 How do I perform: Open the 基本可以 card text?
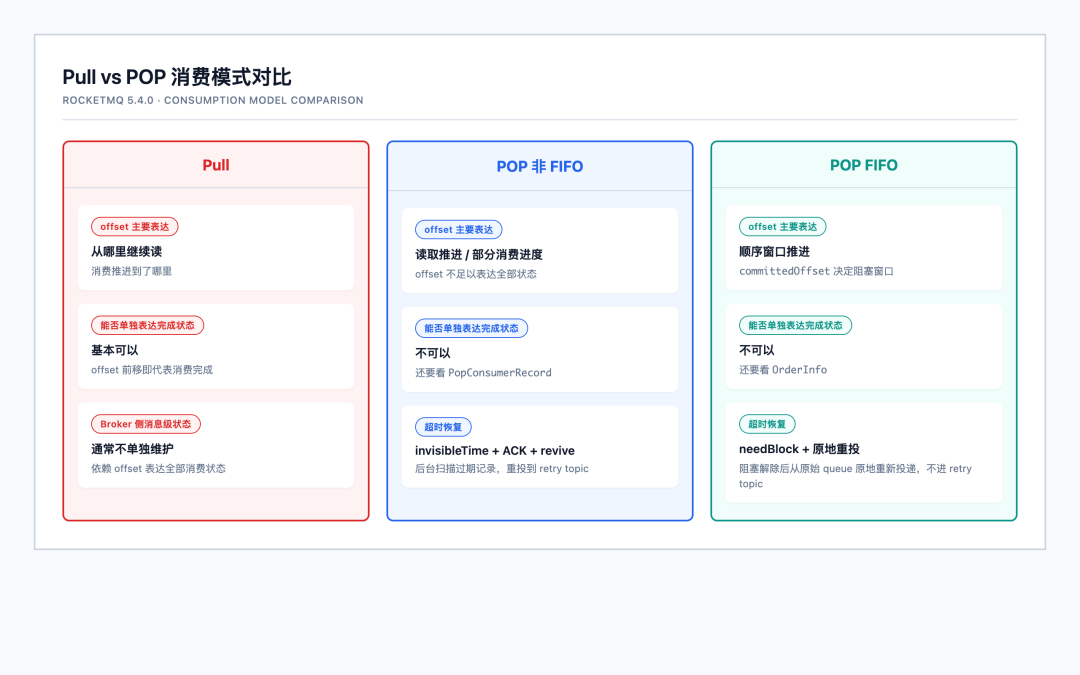pyautogui.click(x=114, y=350)
